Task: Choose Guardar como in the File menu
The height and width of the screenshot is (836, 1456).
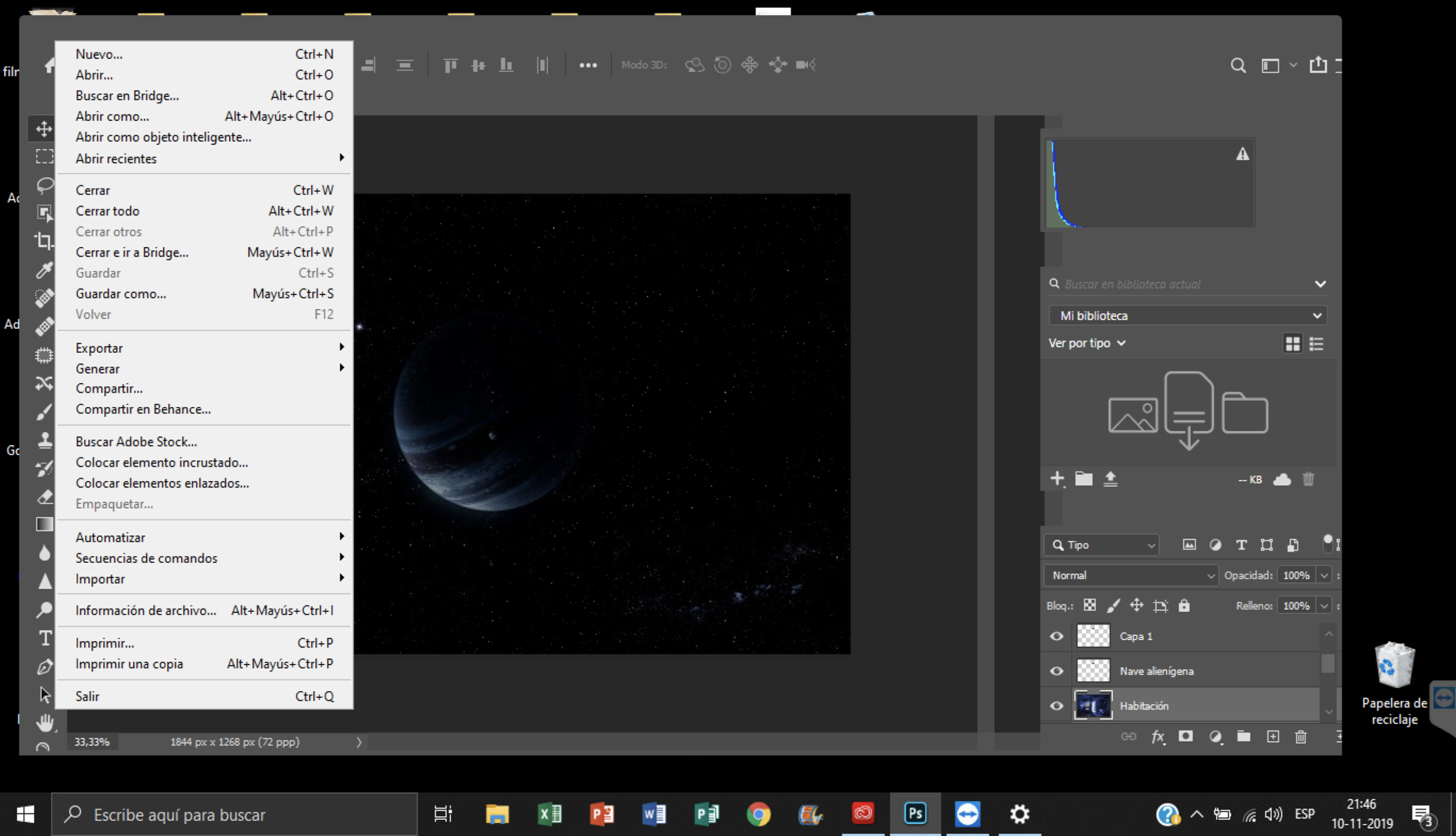Action: (120, 293)
